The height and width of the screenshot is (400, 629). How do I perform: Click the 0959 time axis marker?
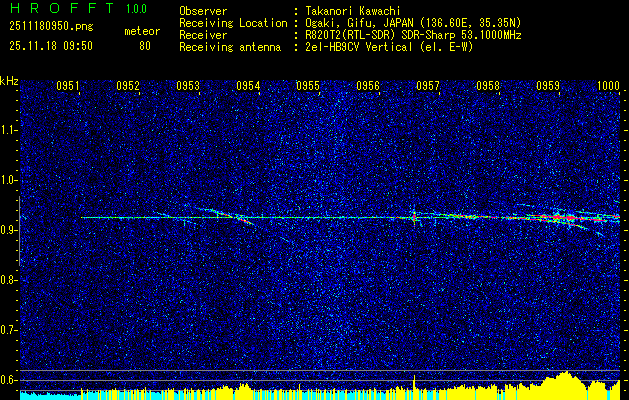548,86
